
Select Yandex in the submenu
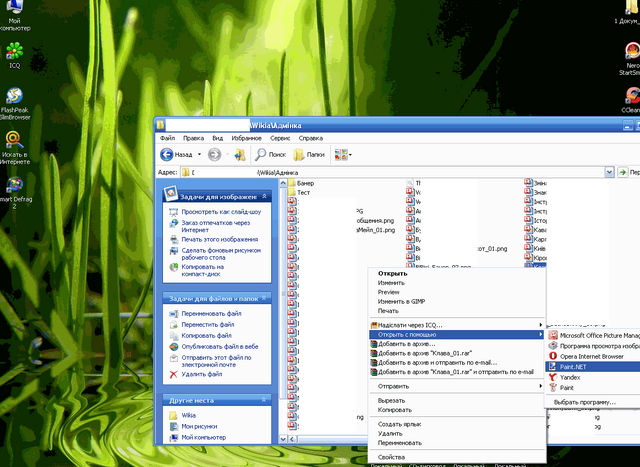click(x=593, y=377)
